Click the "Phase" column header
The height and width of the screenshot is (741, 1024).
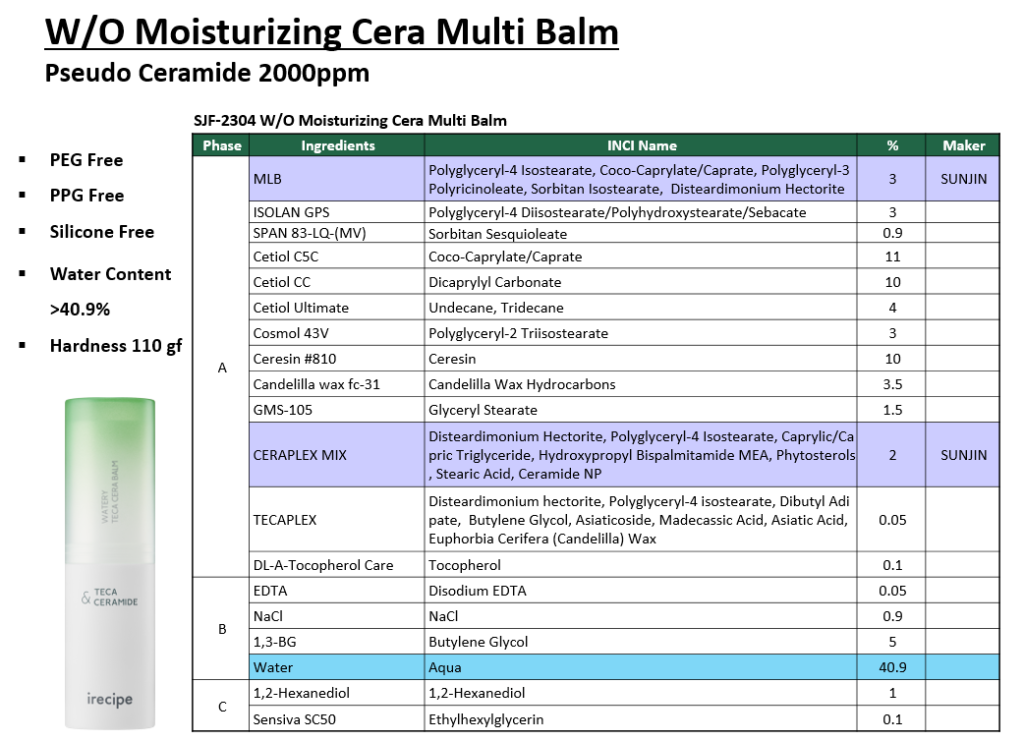coord(221,145)
